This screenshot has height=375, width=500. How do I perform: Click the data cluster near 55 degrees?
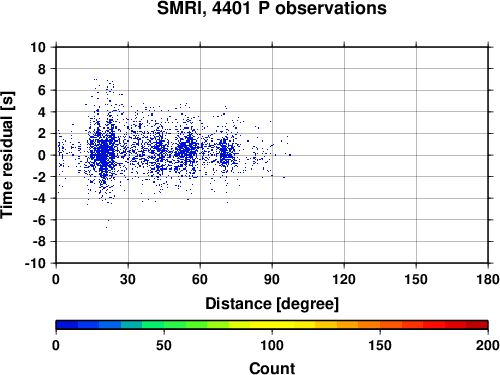coord(187,149)
